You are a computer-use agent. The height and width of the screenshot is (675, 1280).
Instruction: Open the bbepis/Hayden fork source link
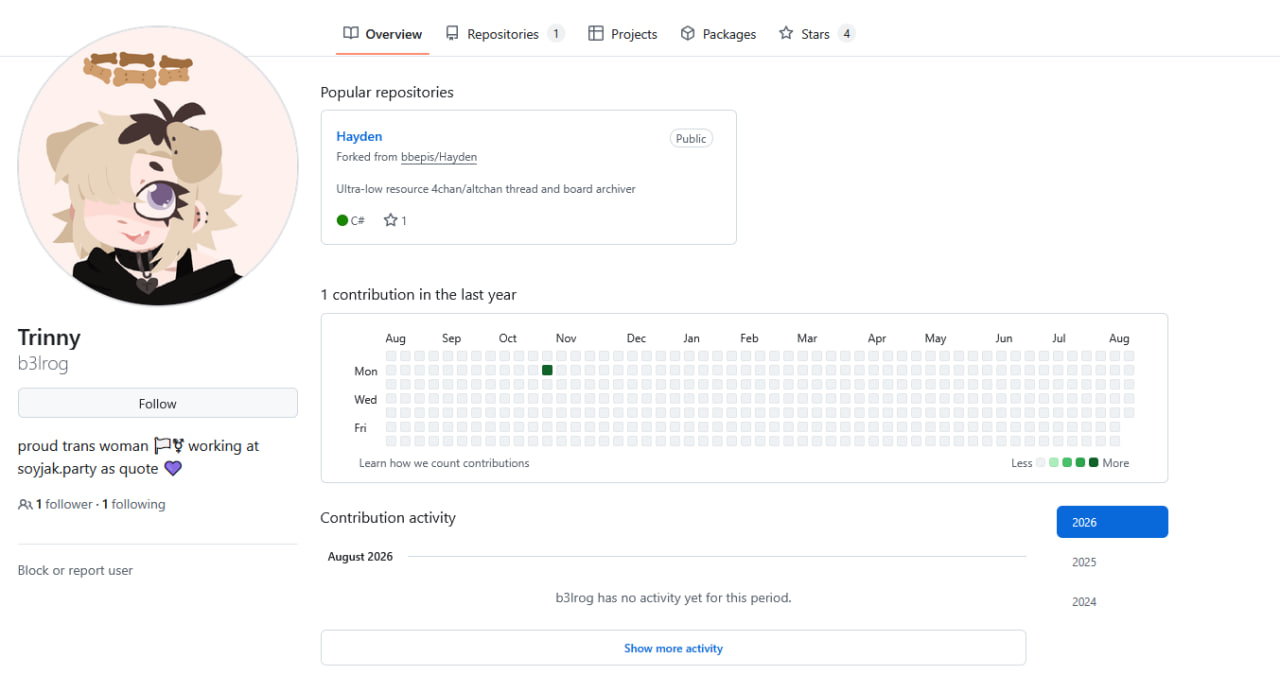pyautogui.click(x=439, y=157)
